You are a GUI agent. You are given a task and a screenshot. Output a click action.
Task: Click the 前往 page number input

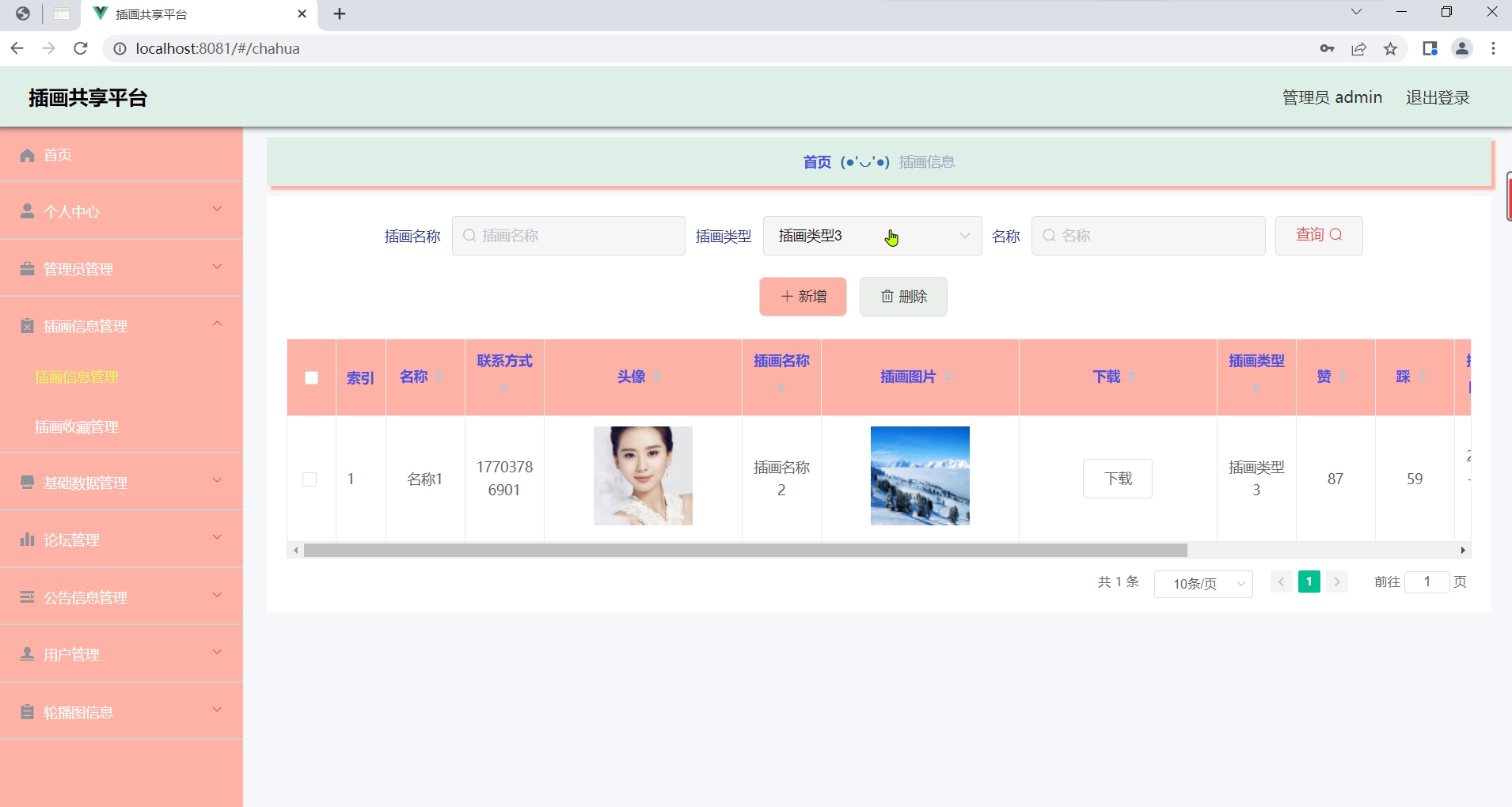pos(1427,582)
